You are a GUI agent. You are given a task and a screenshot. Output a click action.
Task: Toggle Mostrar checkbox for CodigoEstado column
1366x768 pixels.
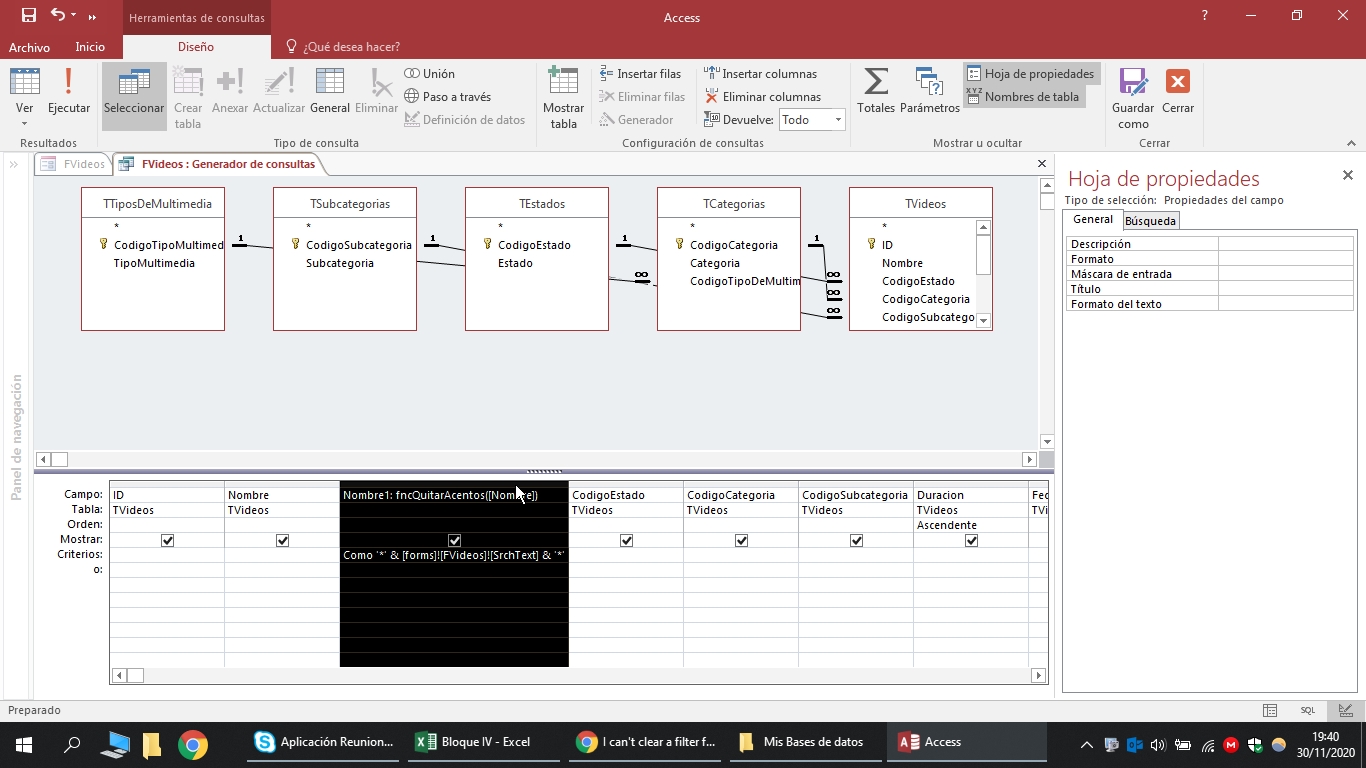point(626,540)
